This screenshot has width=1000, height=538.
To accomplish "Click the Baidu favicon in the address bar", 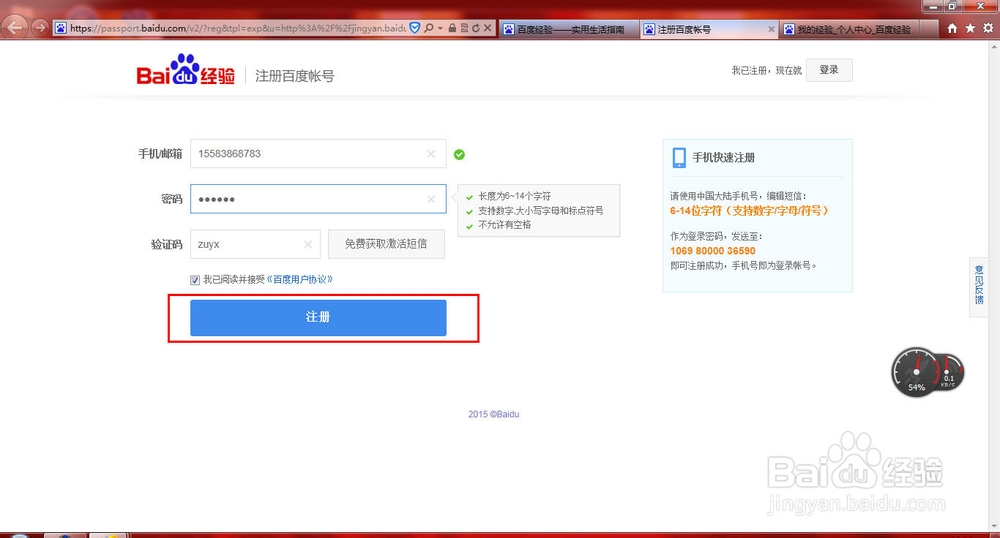I will (60, 28).
